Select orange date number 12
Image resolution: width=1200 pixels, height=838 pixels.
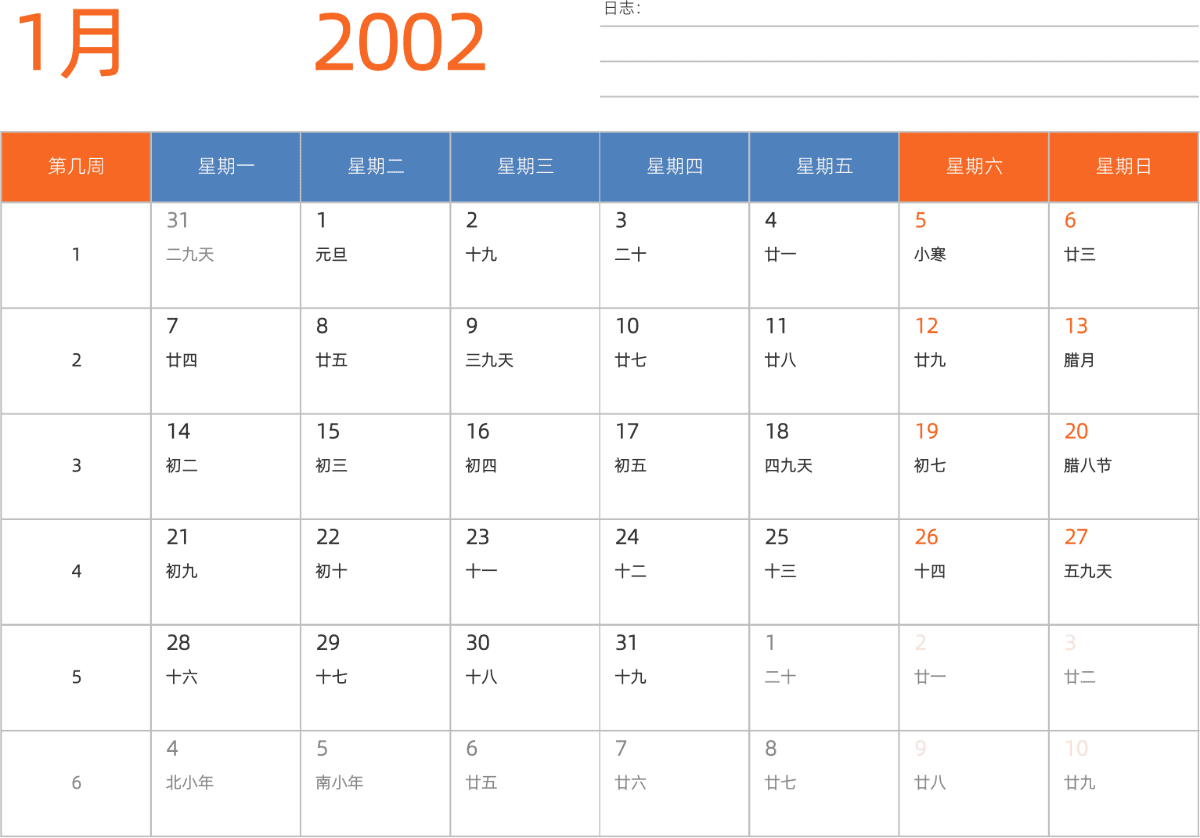point(926,326)
